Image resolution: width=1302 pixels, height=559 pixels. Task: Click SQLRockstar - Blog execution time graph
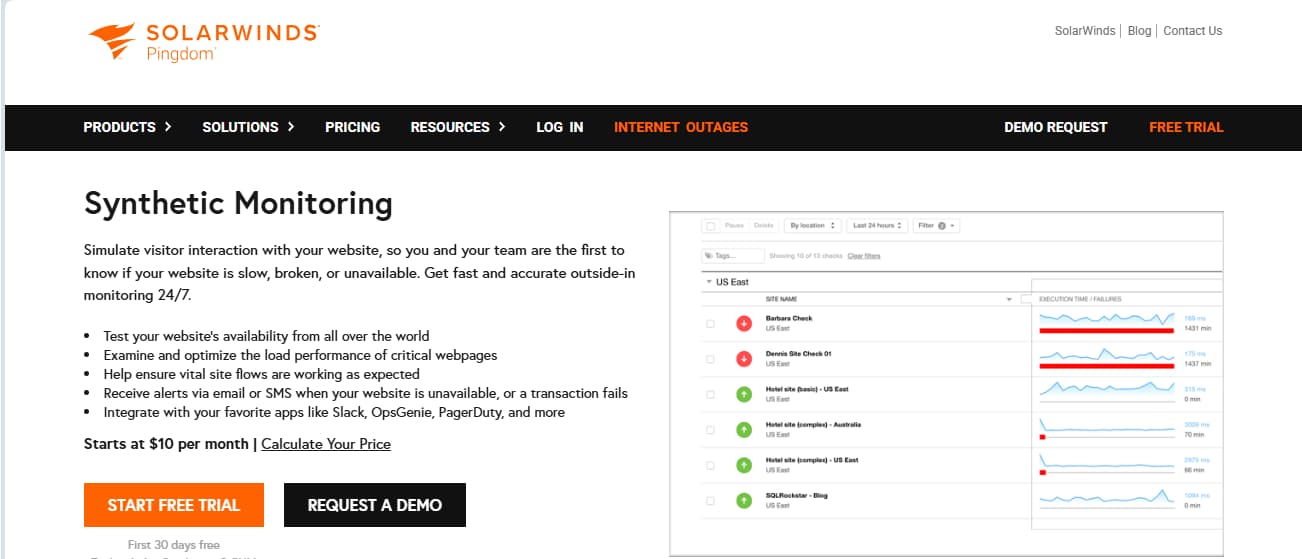tap(1106, 499)
